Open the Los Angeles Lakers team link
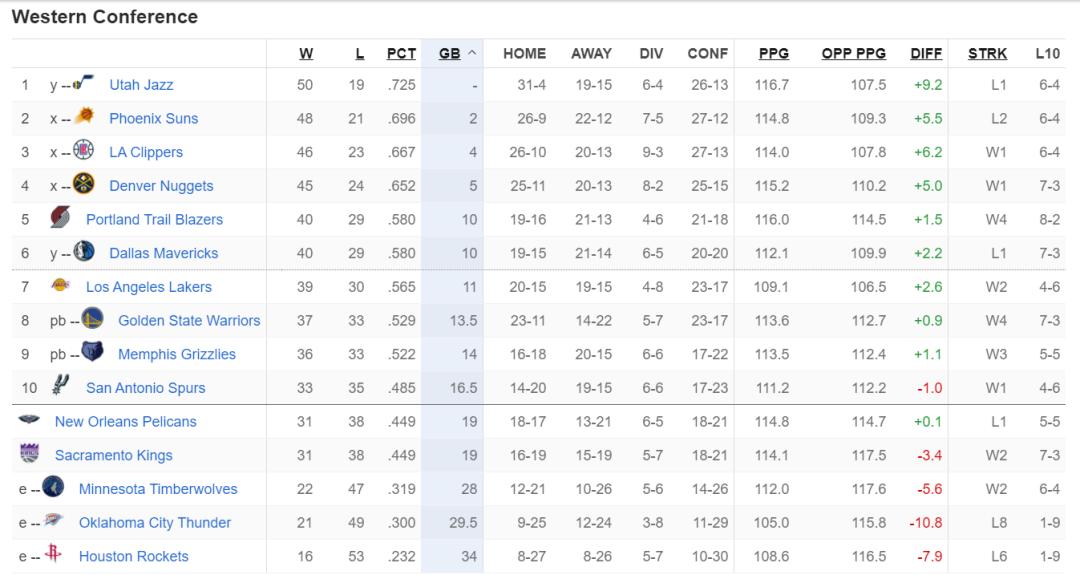The image size is (1080, 575). click(149, 287)
